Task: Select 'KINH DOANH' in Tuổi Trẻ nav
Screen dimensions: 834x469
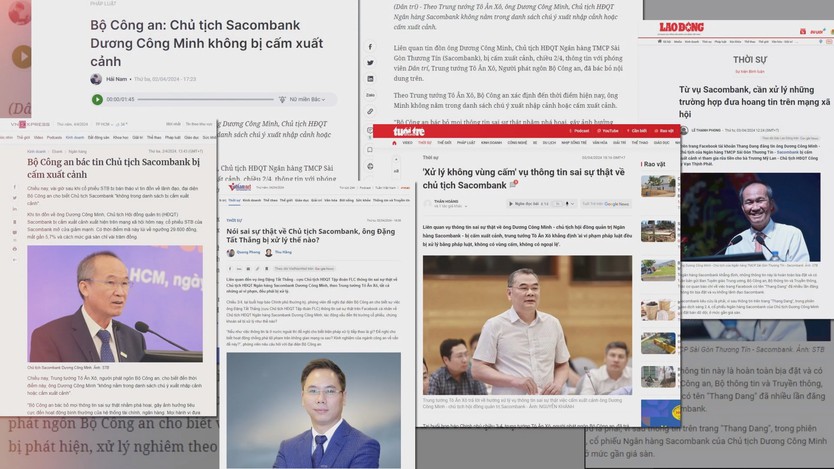Action: tap(491, 143)
